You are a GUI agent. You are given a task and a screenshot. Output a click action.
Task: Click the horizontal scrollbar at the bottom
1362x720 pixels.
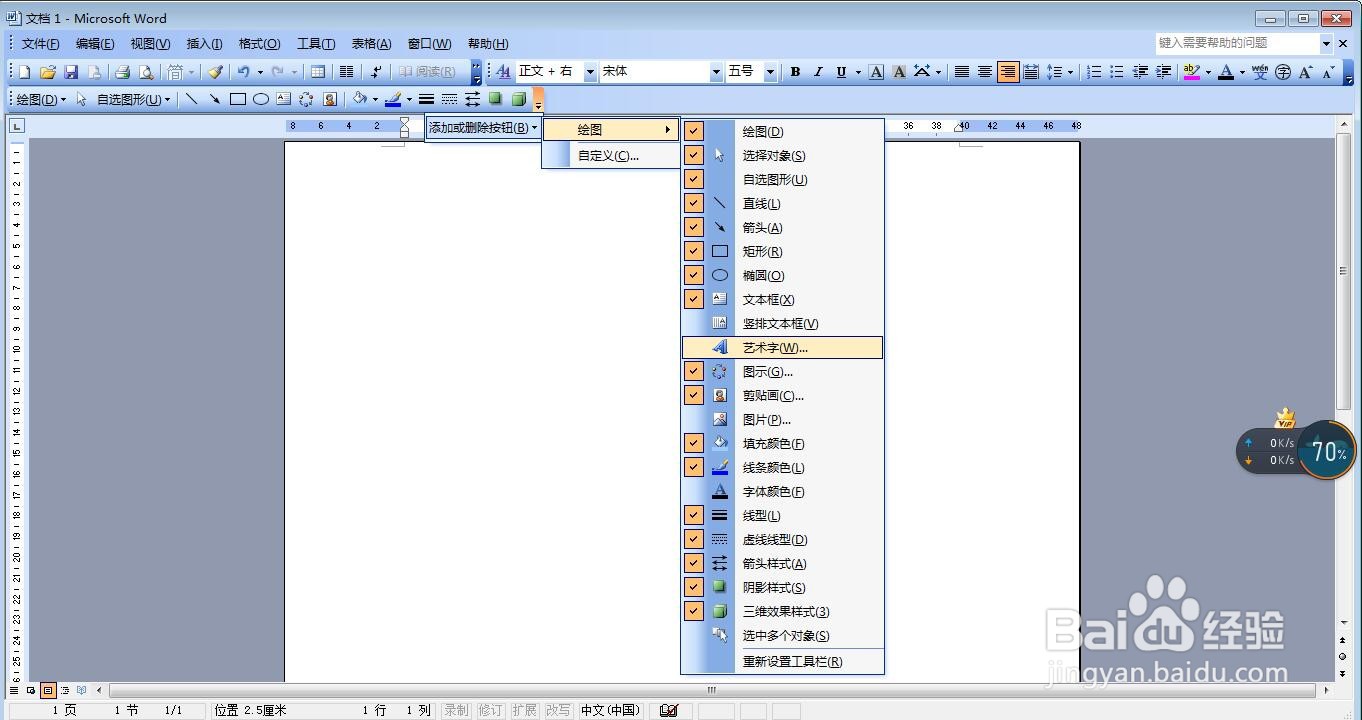(710, 690)
